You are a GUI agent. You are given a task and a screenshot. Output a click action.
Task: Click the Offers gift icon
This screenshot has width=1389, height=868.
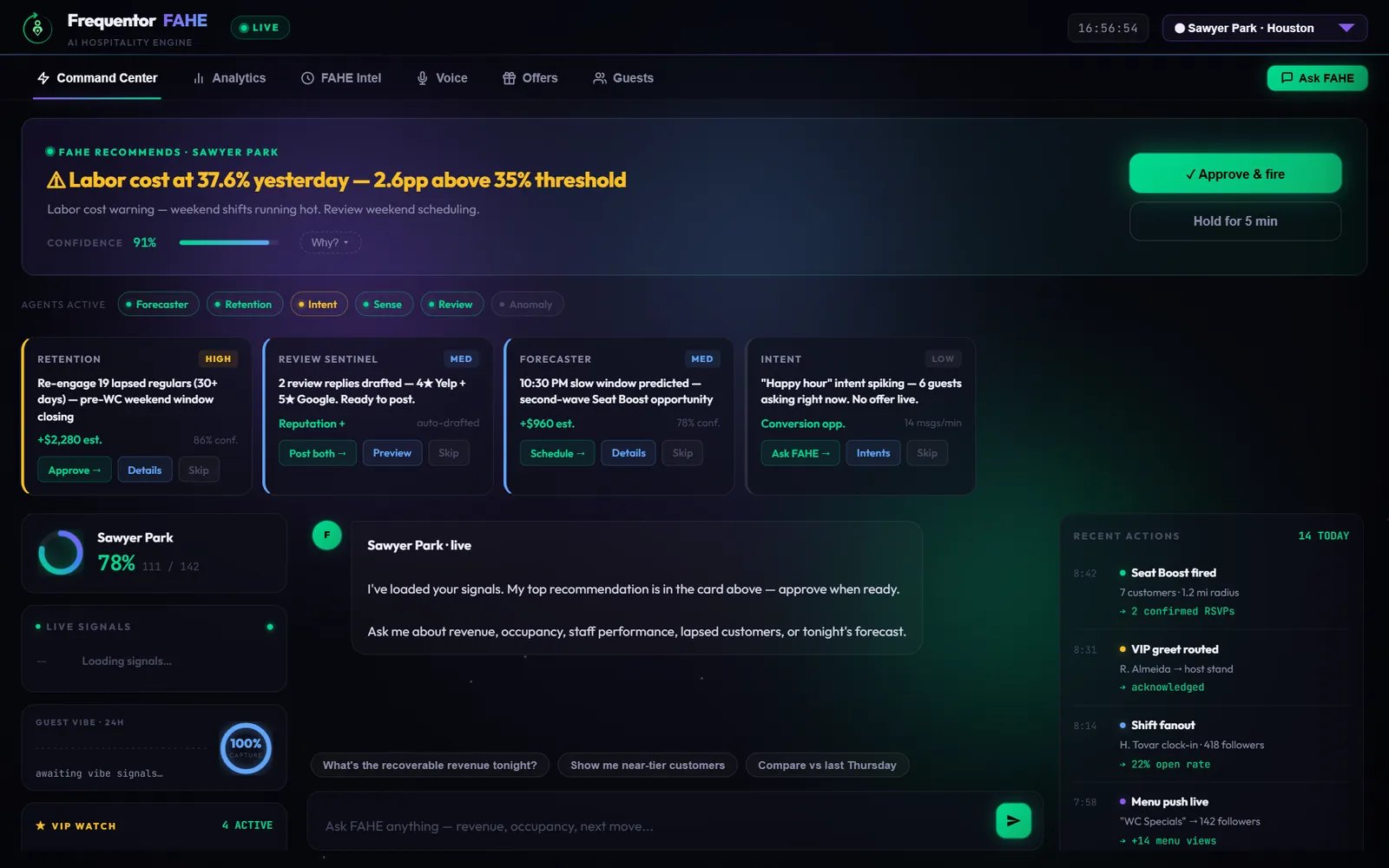pos(509,78)
